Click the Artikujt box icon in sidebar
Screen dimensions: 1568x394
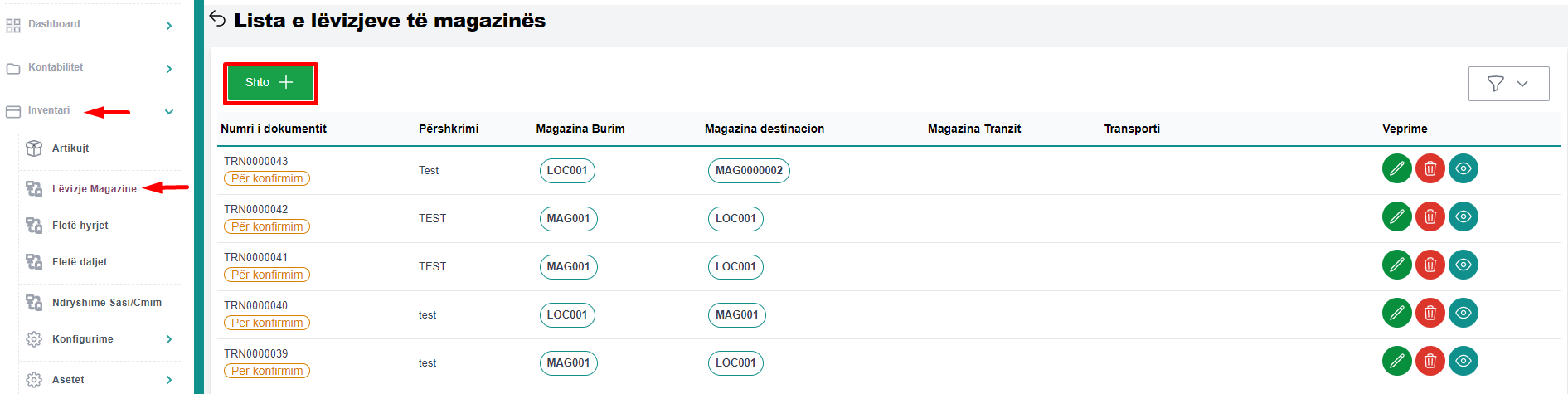34,148
